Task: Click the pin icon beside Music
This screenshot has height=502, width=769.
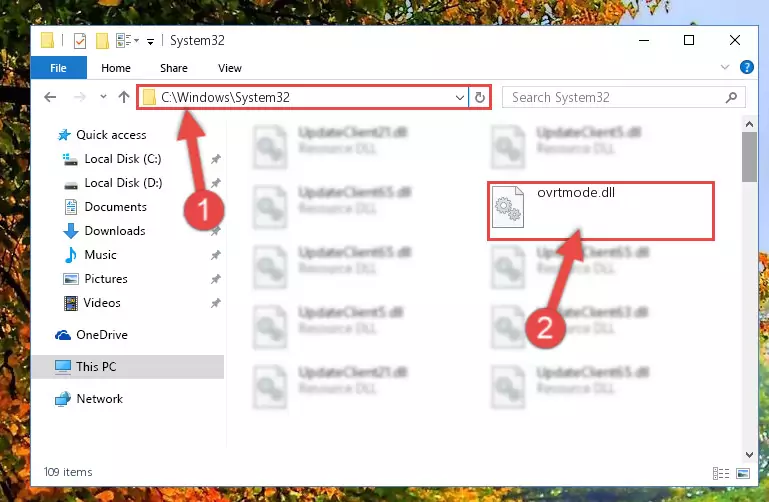Action: coord(215,255)
